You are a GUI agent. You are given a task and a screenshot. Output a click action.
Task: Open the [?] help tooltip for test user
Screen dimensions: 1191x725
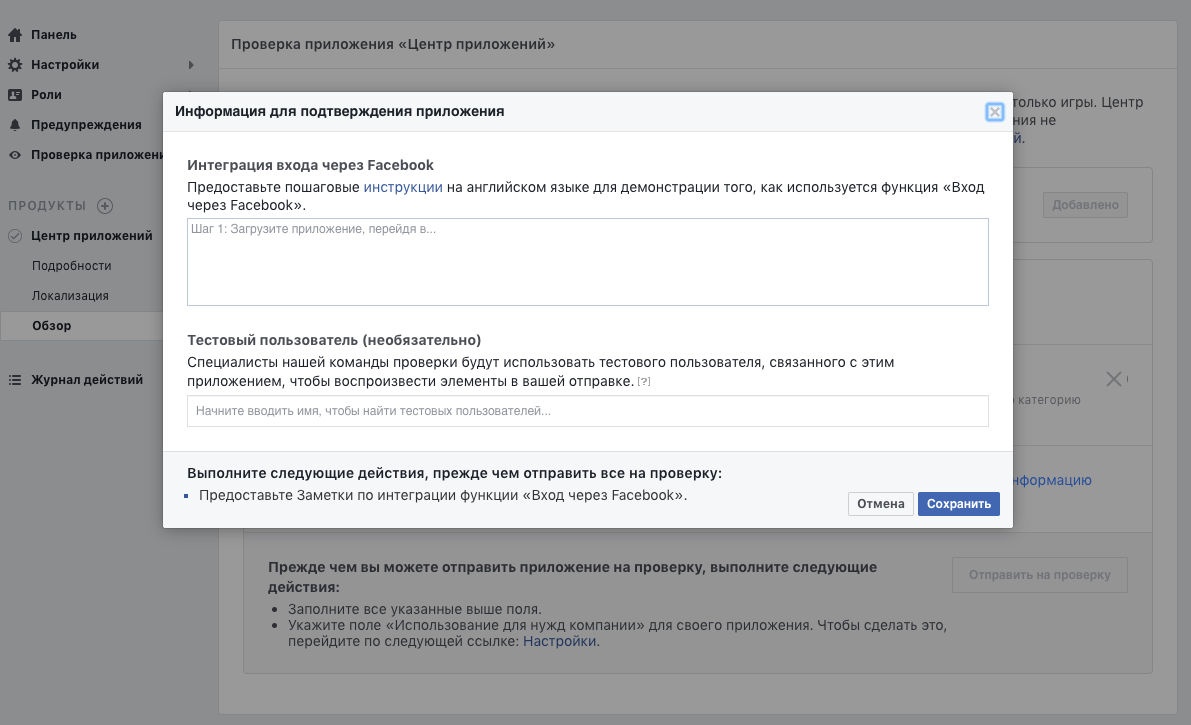click(643, 381)
